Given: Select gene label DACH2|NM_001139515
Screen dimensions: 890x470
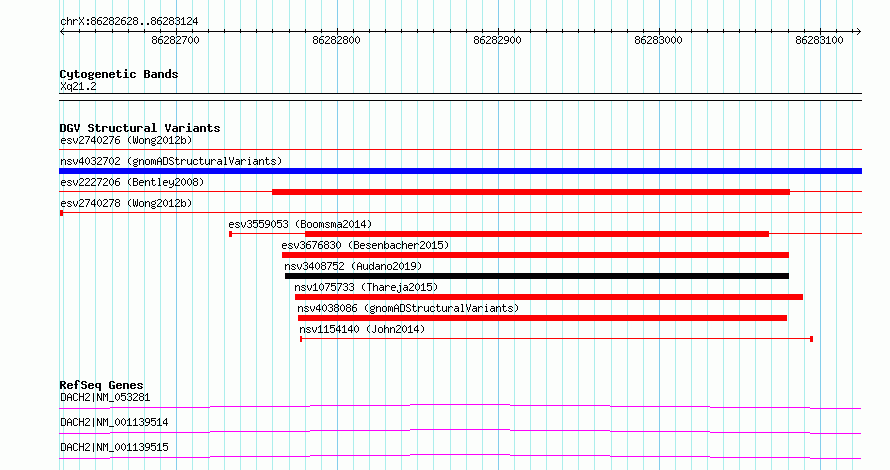Looking at the screenshot, I should [114, 447].
